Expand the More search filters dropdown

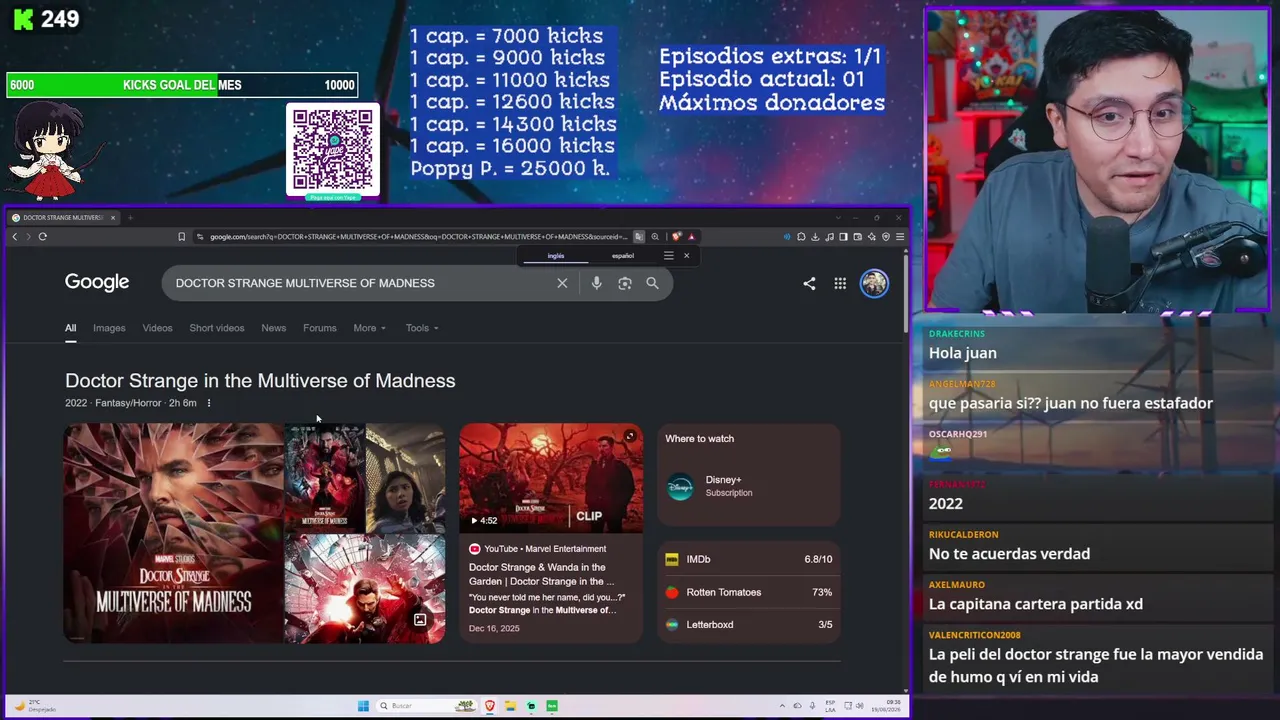(x=369, y=328)
